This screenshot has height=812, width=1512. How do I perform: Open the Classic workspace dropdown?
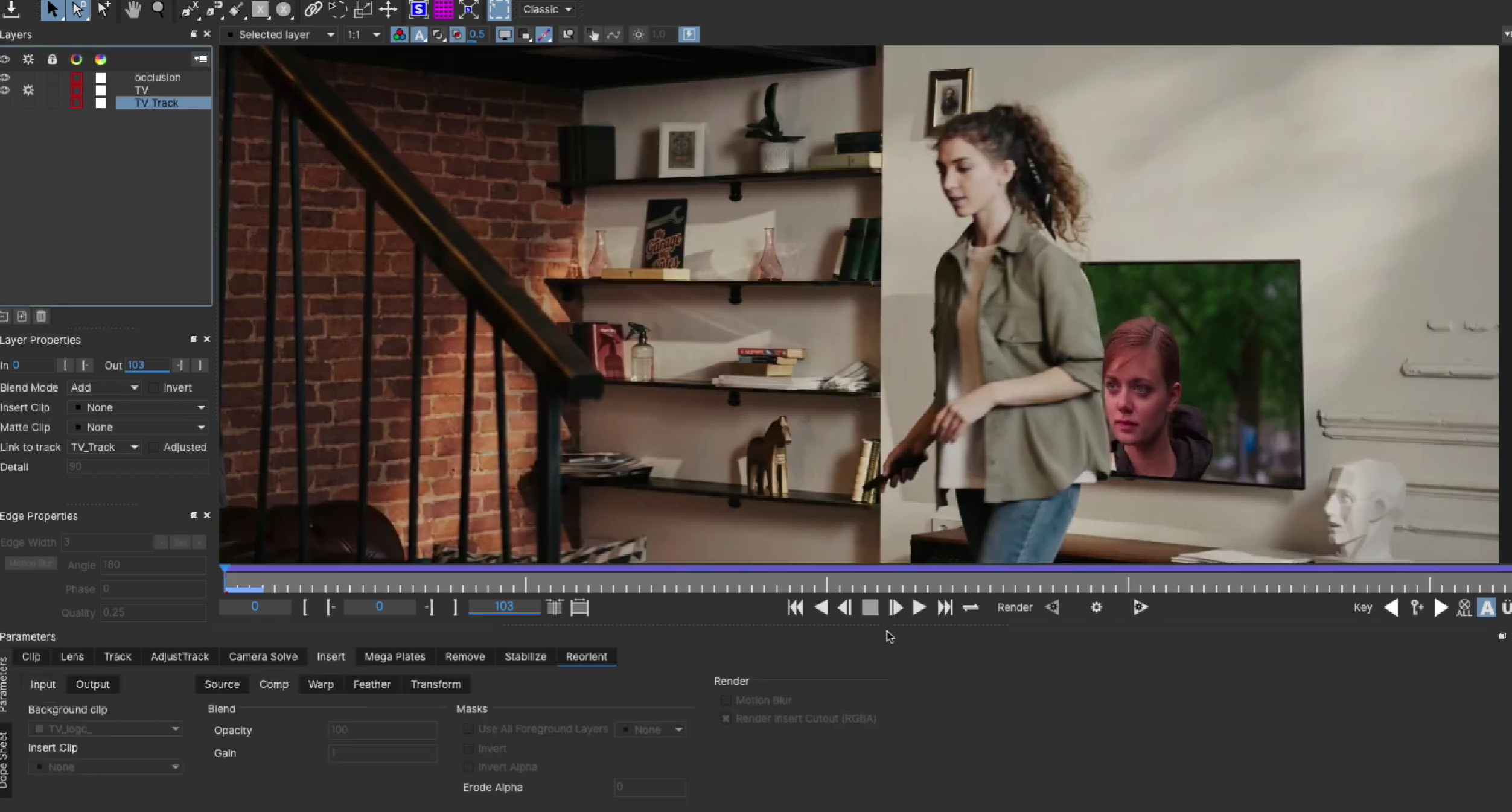tap(547, 10)
